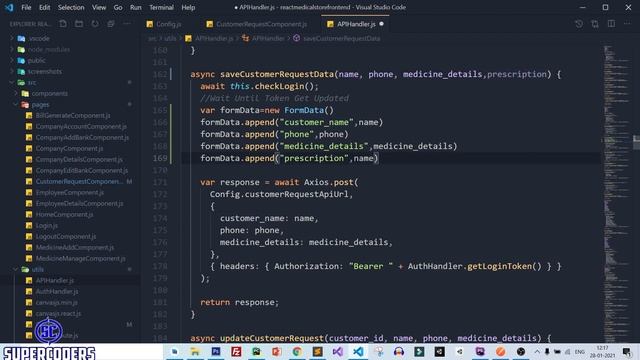Open the Go menu
Viewport: 640px width, 360px height.
(118, 7)
